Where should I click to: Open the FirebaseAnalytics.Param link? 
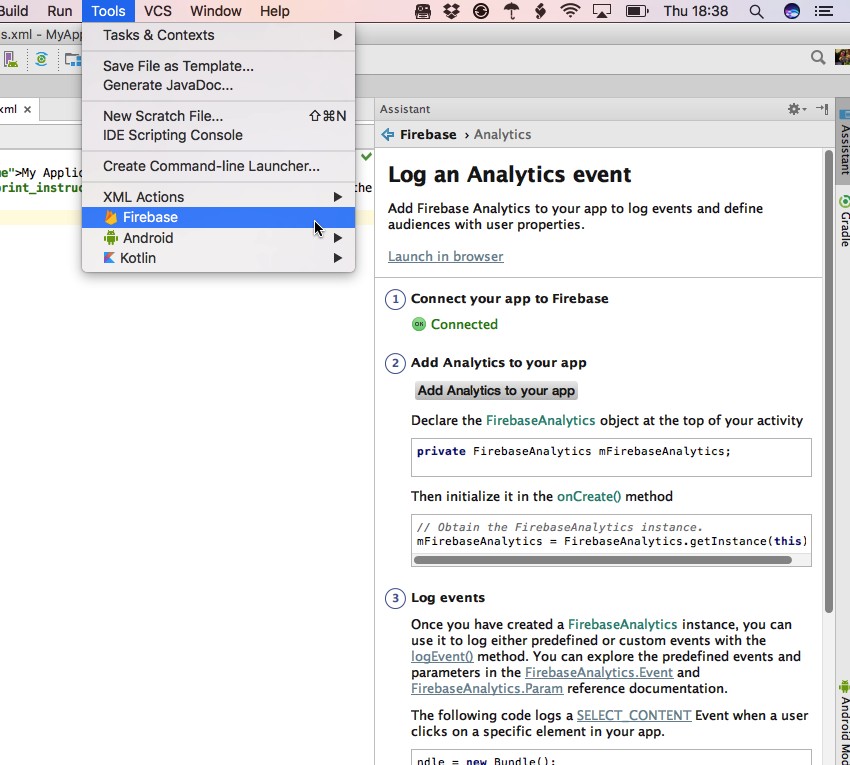pyautogui.click(x=487, y=689)
